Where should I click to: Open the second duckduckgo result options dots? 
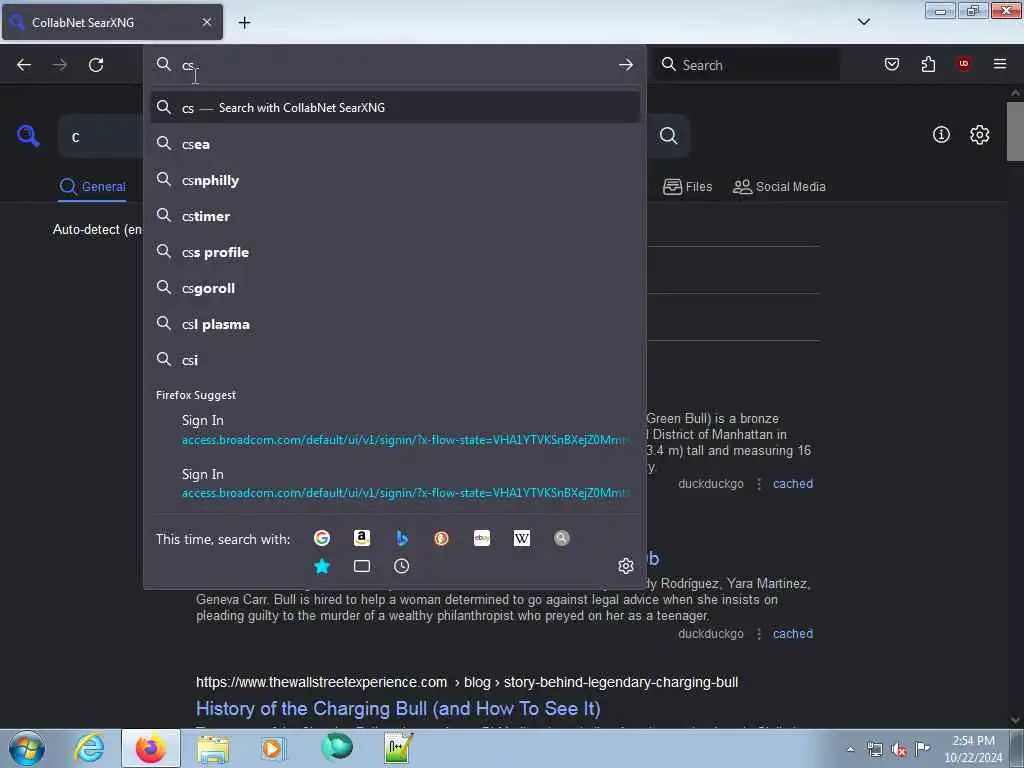[x=758, y=633]
